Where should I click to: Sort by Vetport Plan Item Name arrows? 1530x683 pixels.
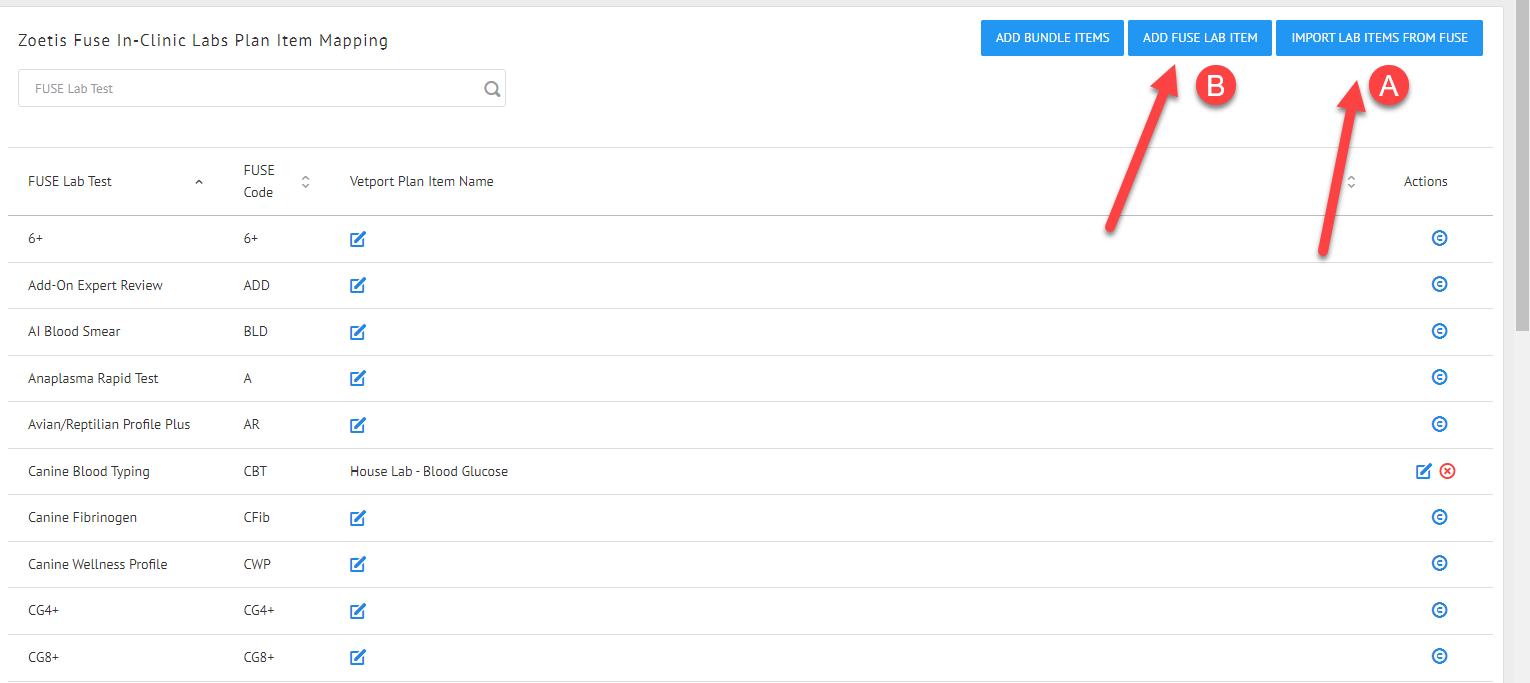[1351, 181]
